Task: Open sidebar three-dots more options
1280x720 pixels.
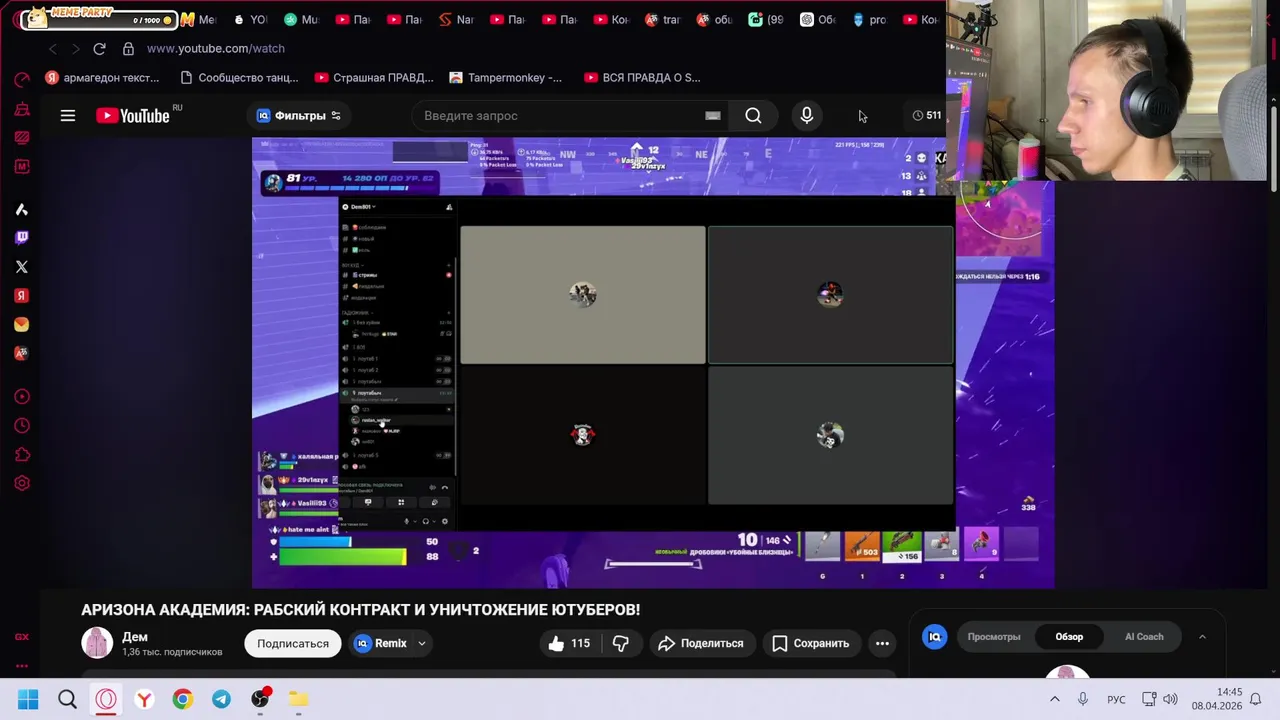Action: pos(22,666)
